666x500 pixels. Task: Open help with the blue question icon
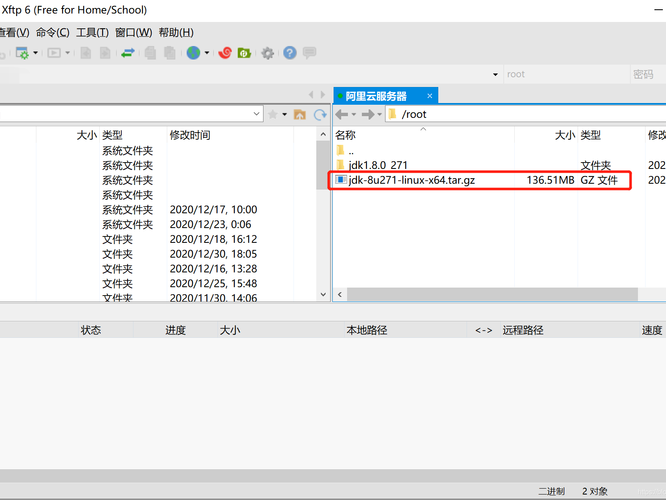pyautogui.click(x=290, y=53)
